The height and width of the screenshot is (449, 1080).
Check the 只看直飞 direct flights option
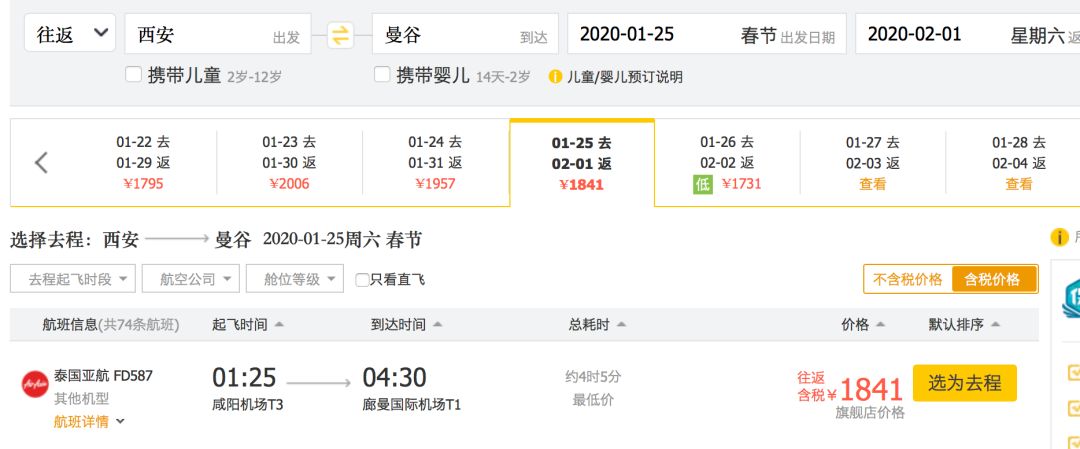pos(362,280)
